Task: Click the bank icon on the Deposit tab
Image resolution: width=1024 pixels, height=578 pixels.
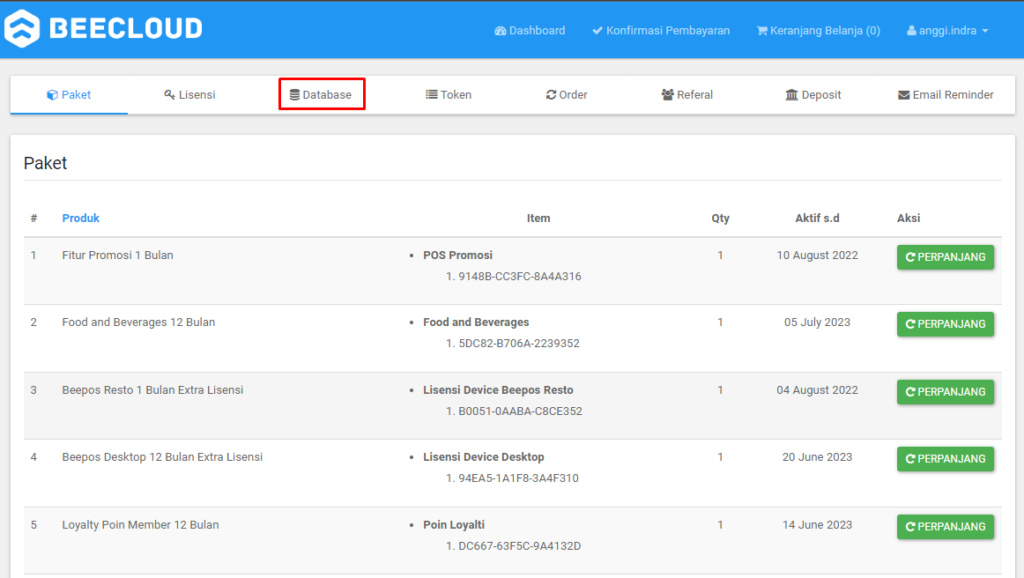Action: (791, 94)
